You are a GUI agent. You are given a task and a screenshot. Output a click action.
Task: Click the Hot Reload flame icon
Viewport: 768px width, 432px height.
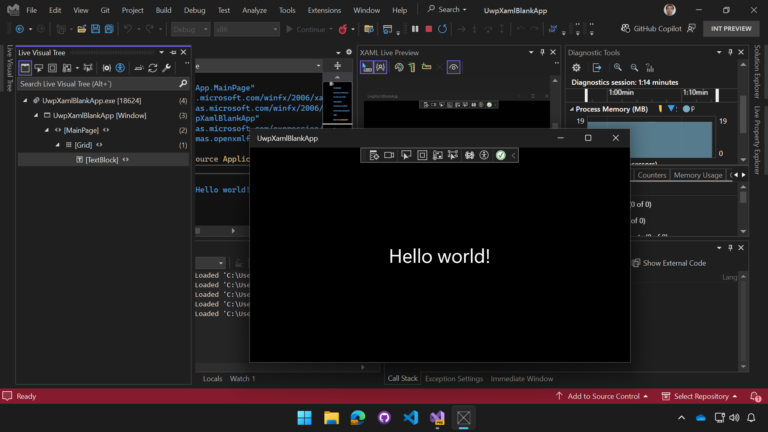343,29
